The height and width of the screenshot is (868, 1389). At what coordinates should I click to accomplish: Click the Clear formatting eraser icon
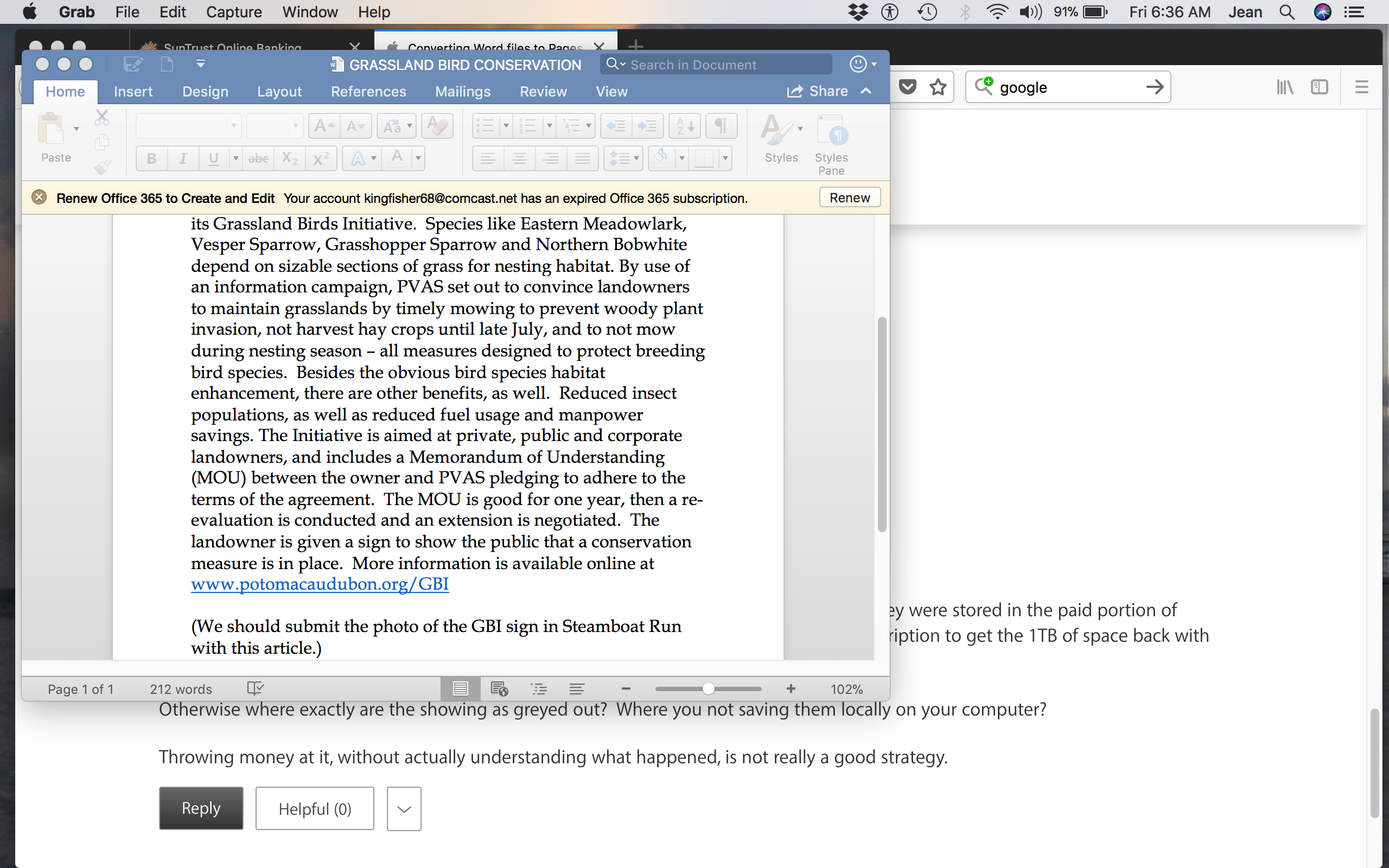(437, 126)
